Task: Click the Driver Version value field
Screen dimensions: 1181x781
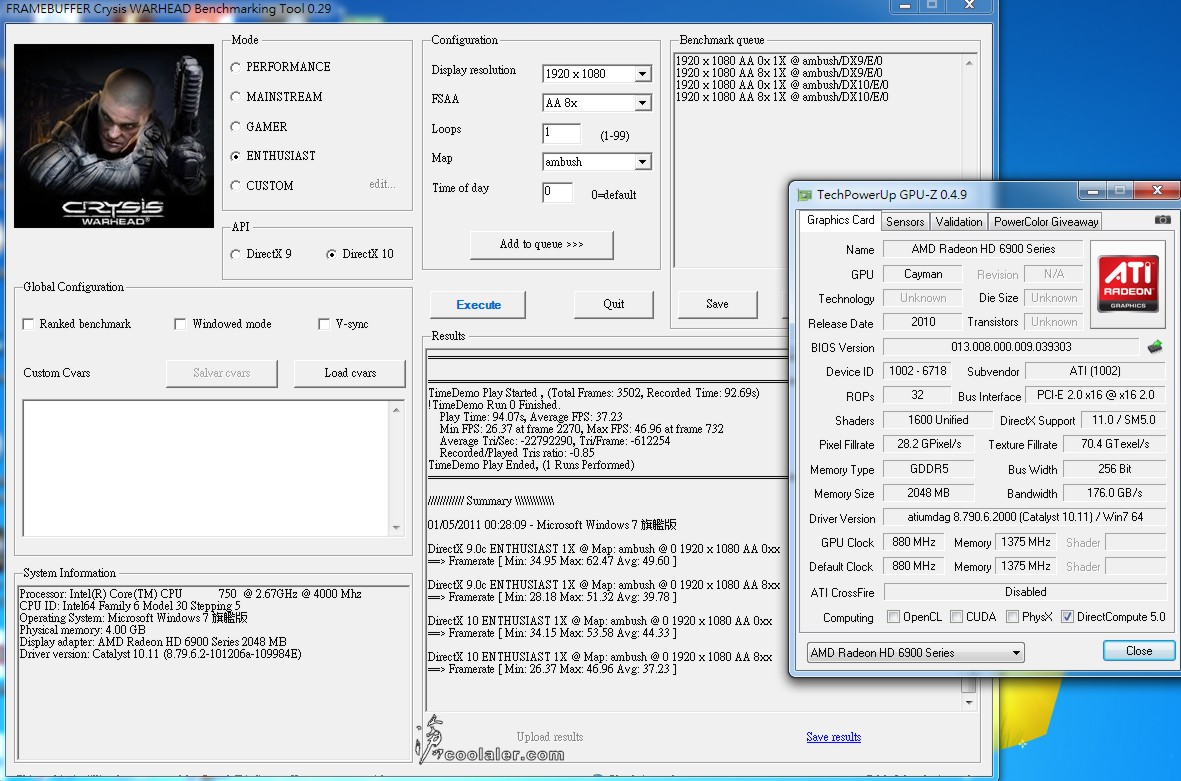Action: (1024, 517)
